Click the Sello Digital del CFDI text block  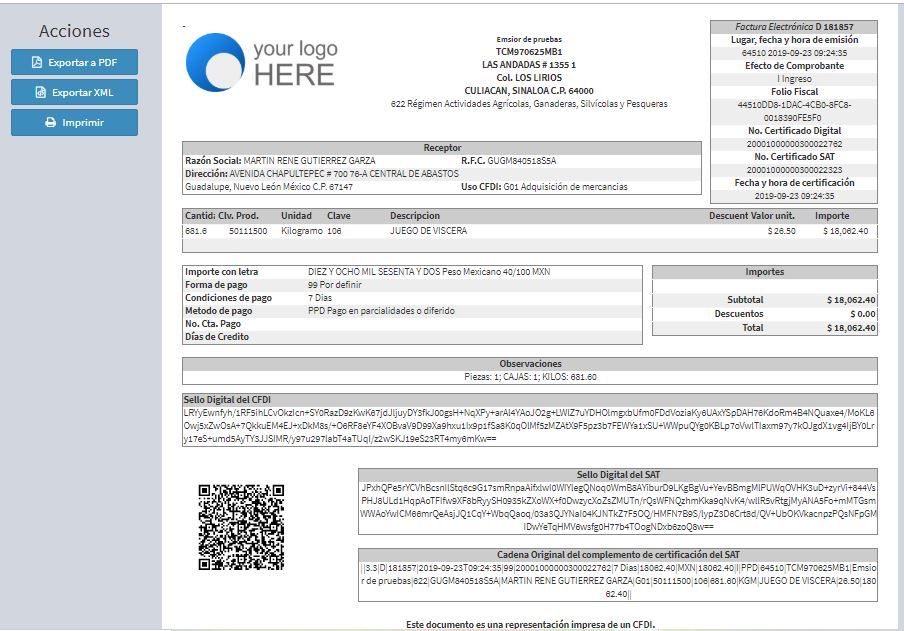[x=530, y=425]
